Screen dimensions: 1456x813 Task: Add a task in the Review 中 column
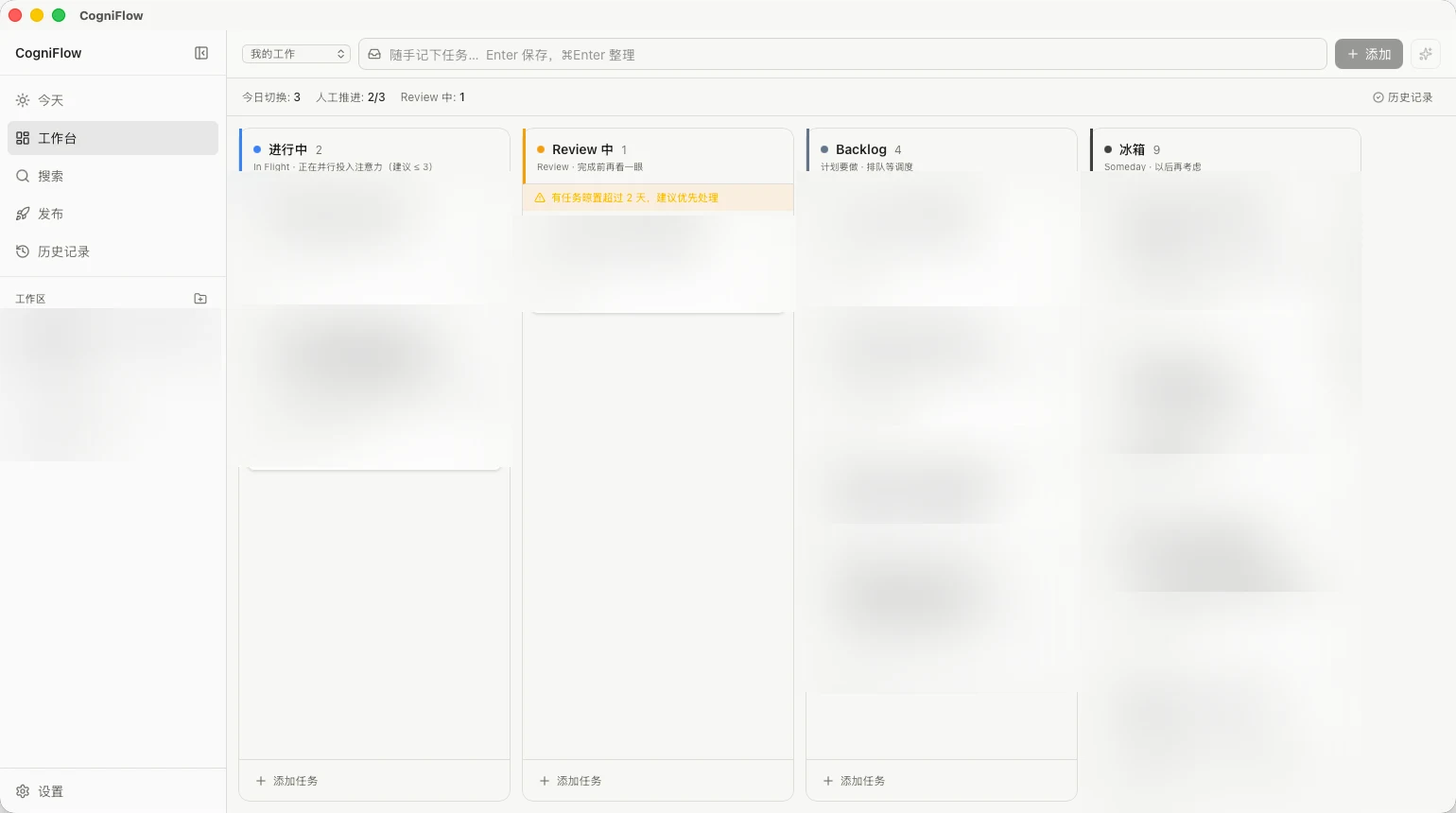pos(658,781)
